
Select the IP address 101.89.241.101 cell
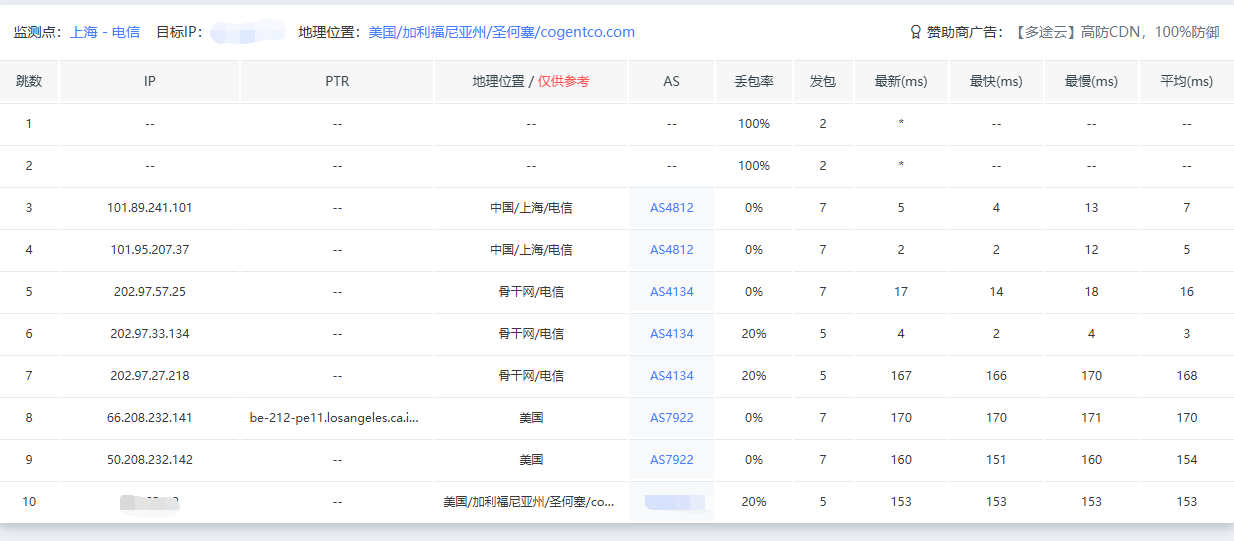pos(150,208)
